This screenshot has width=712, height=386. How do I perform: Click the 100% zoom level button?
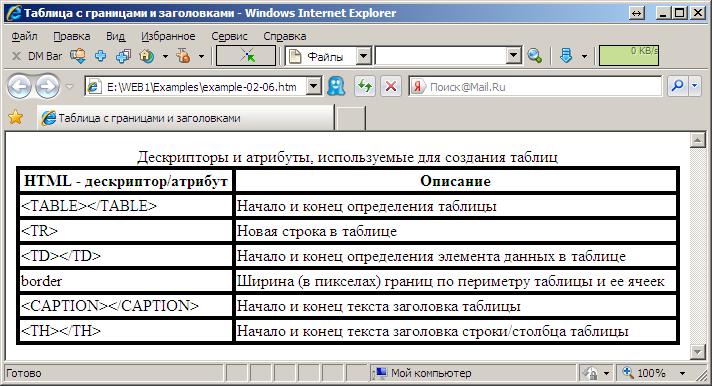click(645, 373)
